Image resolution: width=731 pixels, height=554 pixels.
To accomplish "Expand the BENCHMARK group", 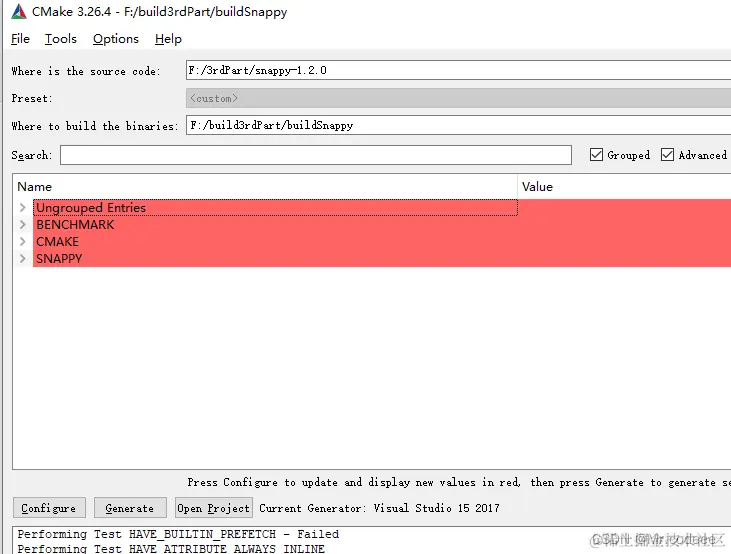I will tap(22, 224).
